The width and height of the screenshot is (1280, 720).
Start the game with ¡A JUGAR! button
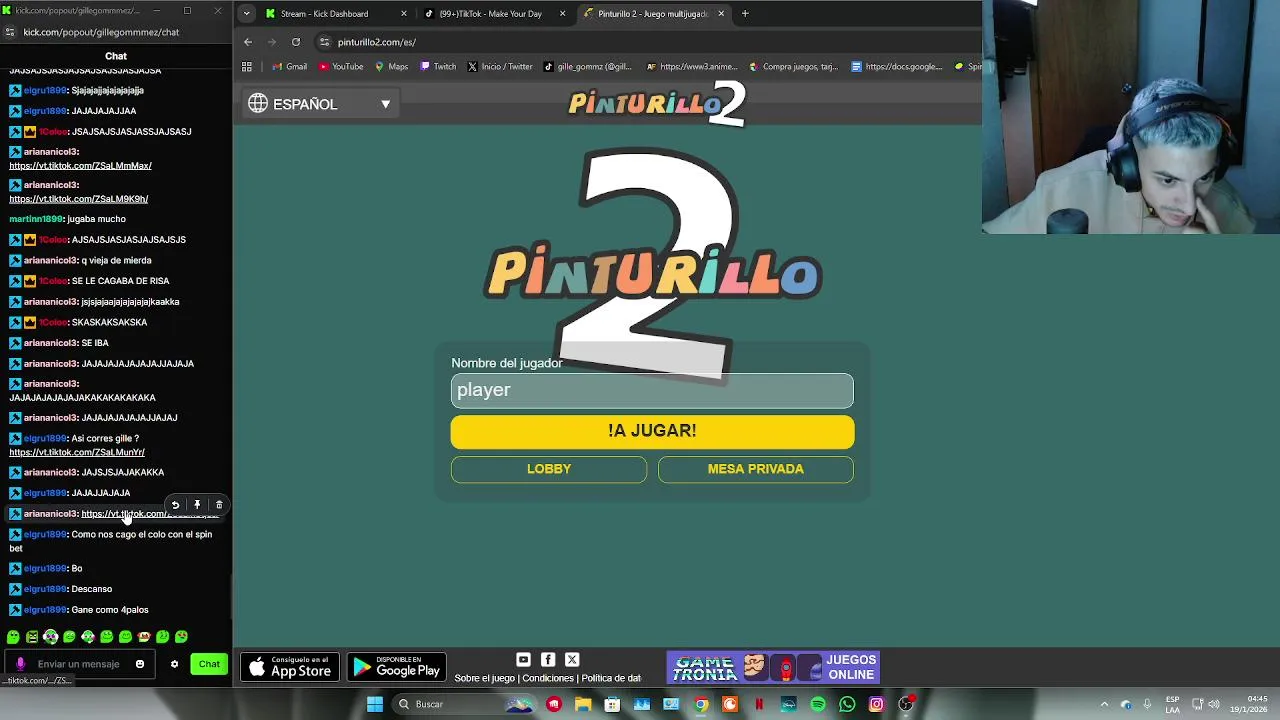[x=652, y=431]
